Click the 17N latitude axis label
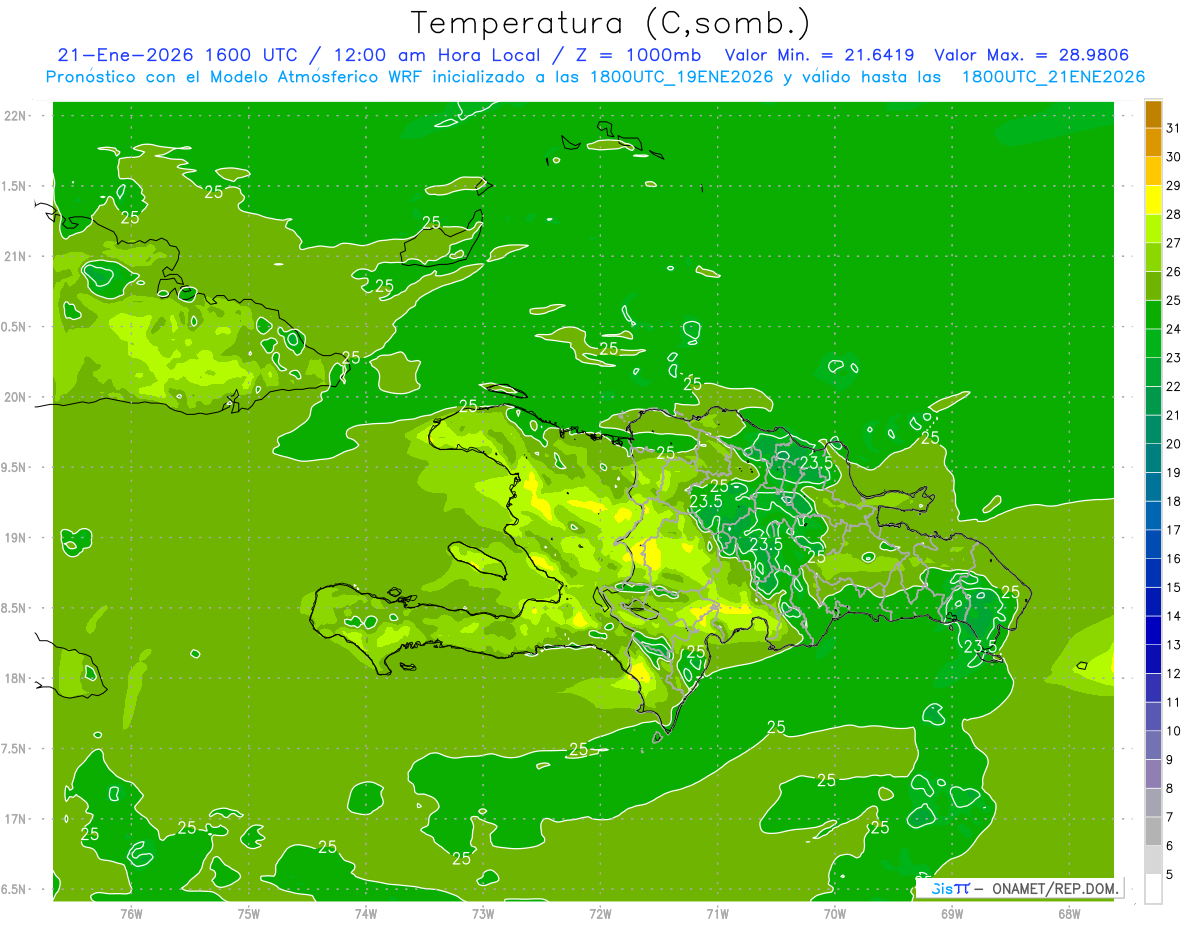Image resolution: width=1200 pixels, height=927 pixels. (16, 819)
